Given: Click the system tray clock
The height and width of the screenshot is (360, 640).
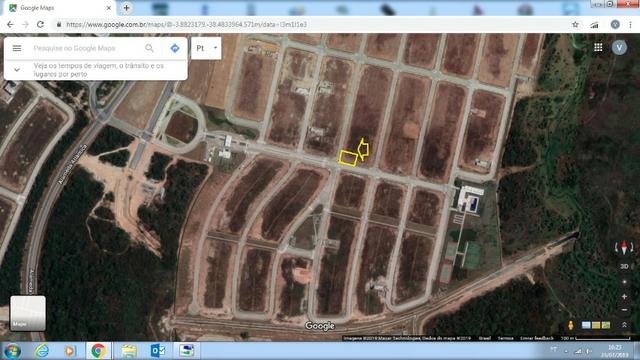Looking at the screenshot, I should point(615,351).
